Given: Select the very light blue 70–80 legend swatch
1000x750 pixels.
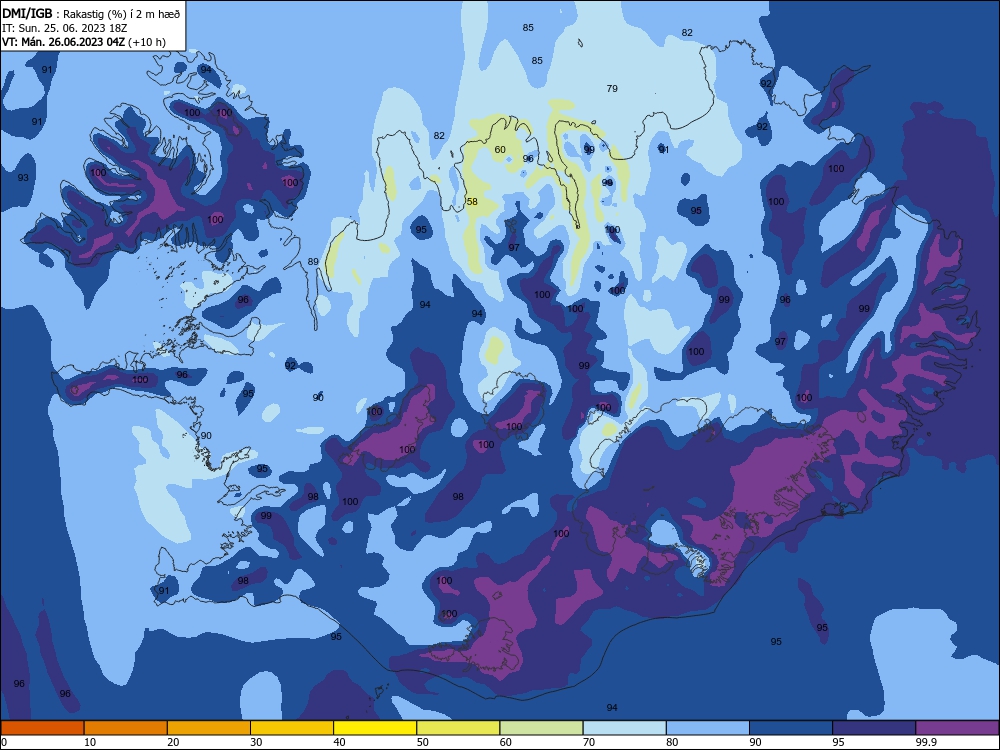Looking at the screenshot, I should 625,728.
